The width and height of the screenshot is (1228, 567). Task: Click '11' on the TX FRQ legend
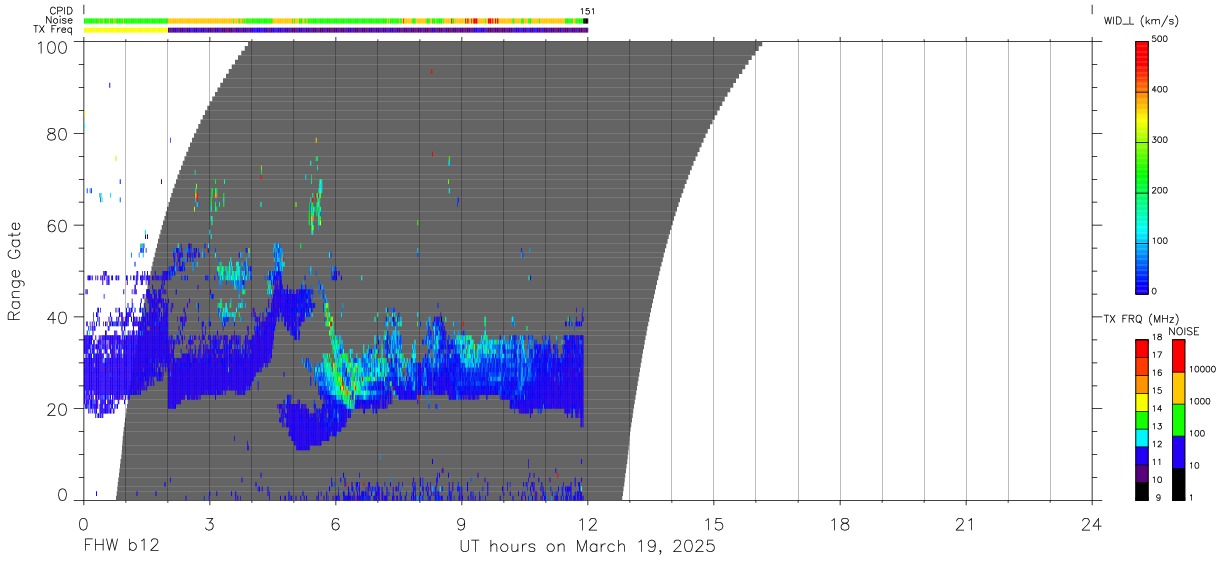(1158, 462)
